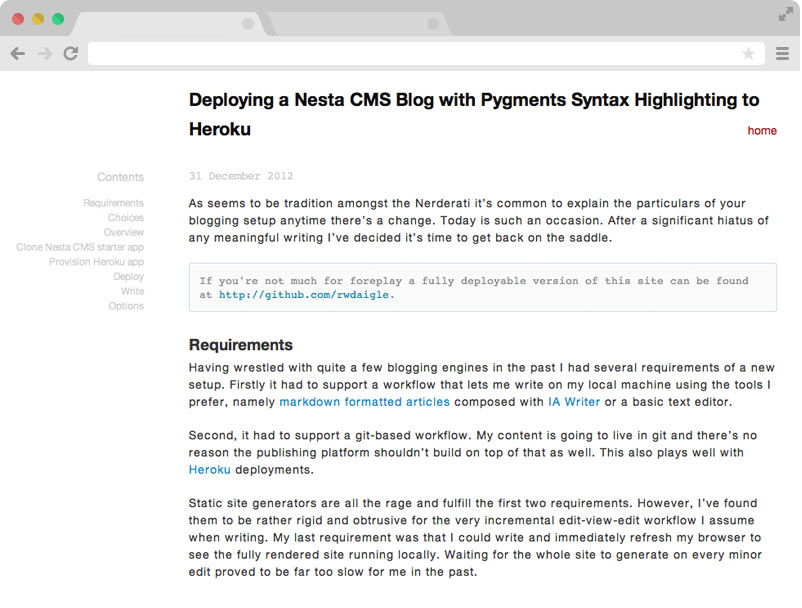The image size is (802, 608).
Task: Jump to the Options section link
Action: coord(126,306)
